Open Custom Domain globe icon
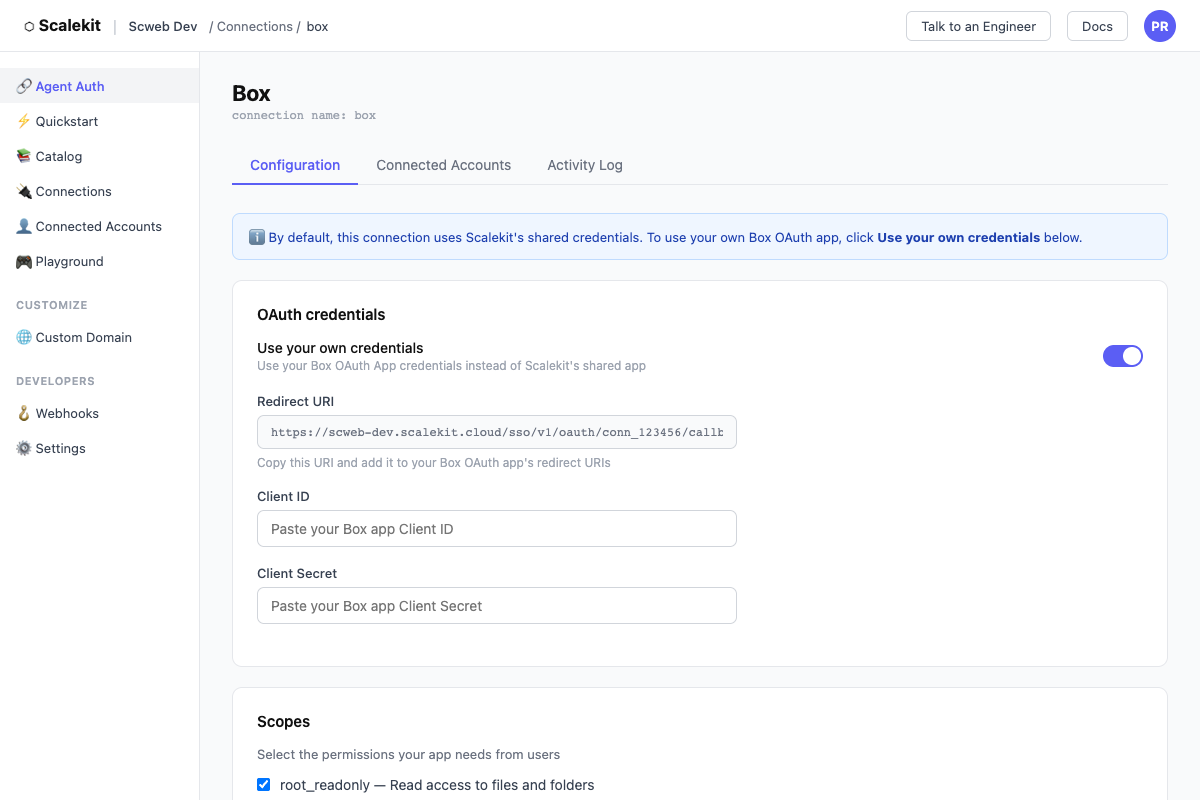The width and height of the screenshot is (1200, 800). pos(24,337)
